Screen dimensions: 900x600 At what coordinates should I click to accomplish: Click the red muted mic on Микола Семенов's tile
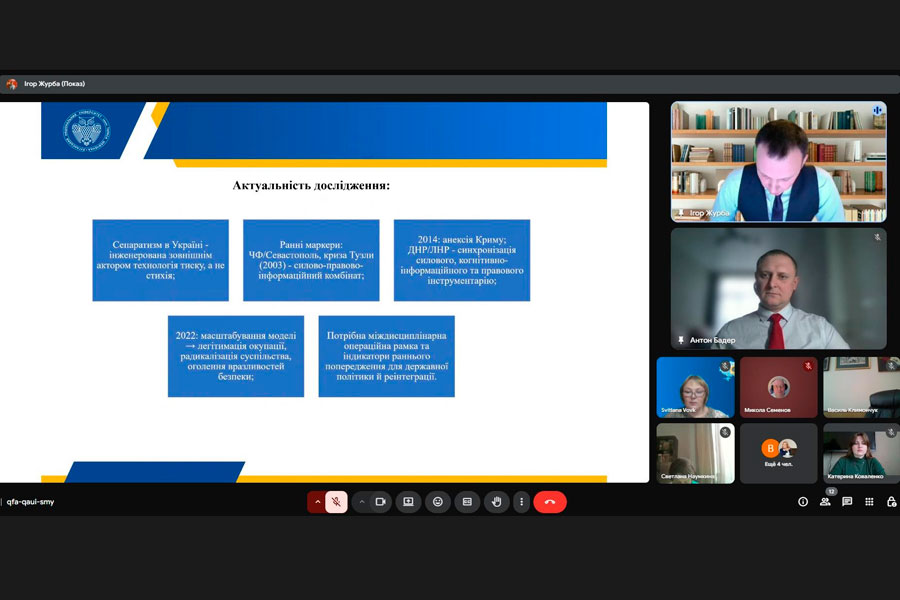point(808,366)
